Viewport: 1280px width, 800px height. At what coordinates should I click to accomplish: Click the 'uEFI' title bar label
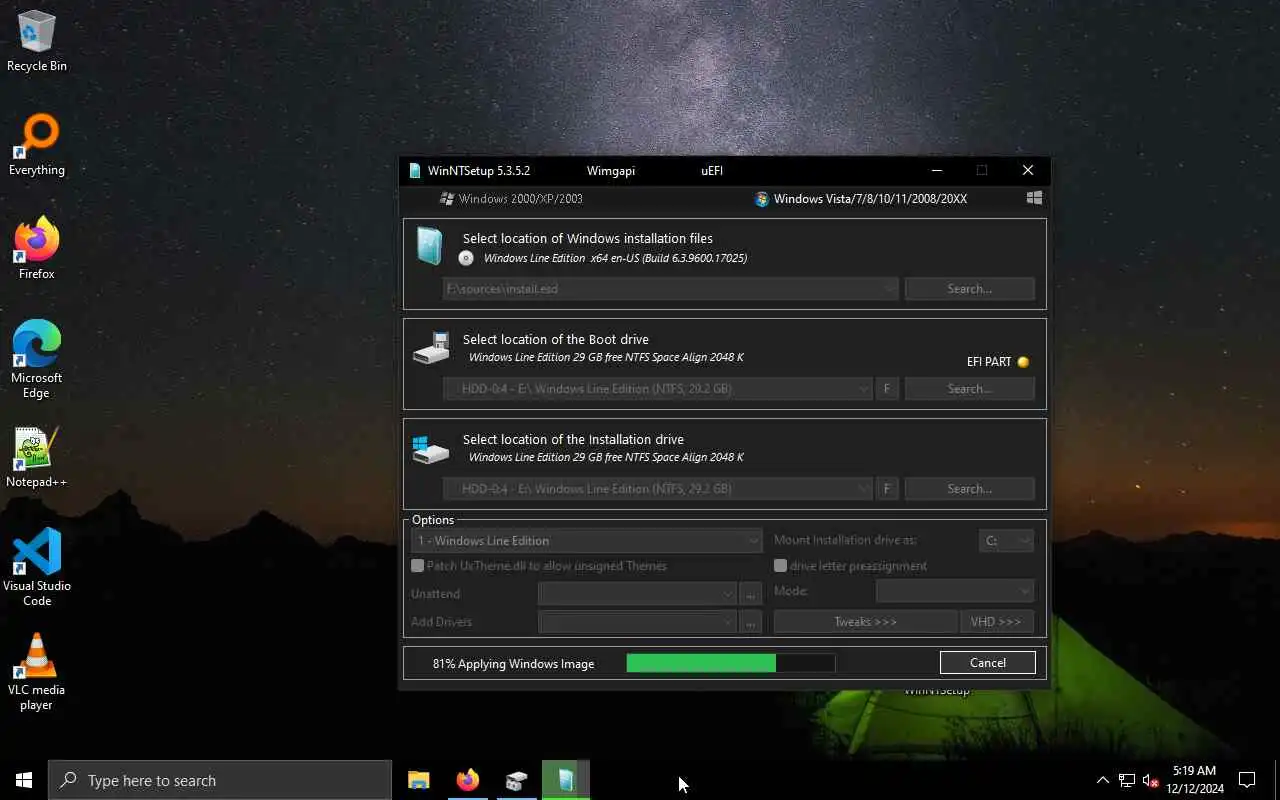(x=712, y=171)
